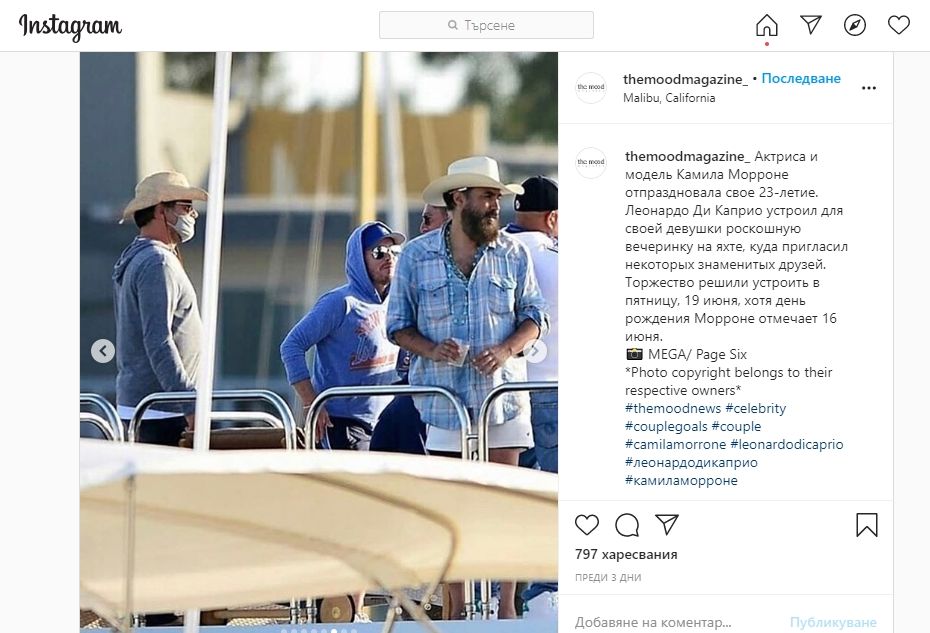Screen dimensions: 930x633
Task: Click the comment bubble icon
Action: click(x=627, y=525)
